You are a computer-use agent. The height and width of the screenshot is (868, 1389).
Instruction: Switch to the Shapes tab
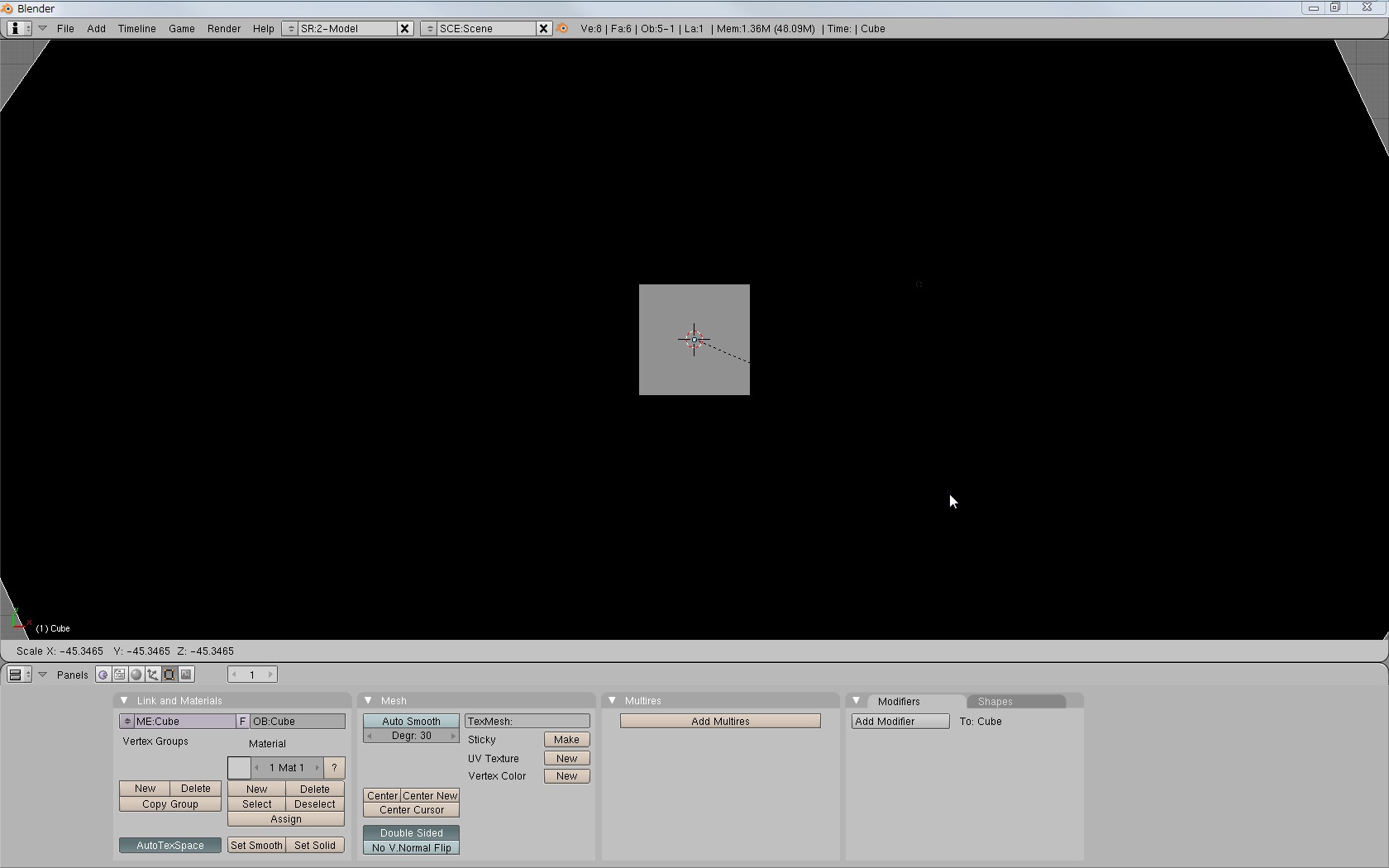coord(995,701)
